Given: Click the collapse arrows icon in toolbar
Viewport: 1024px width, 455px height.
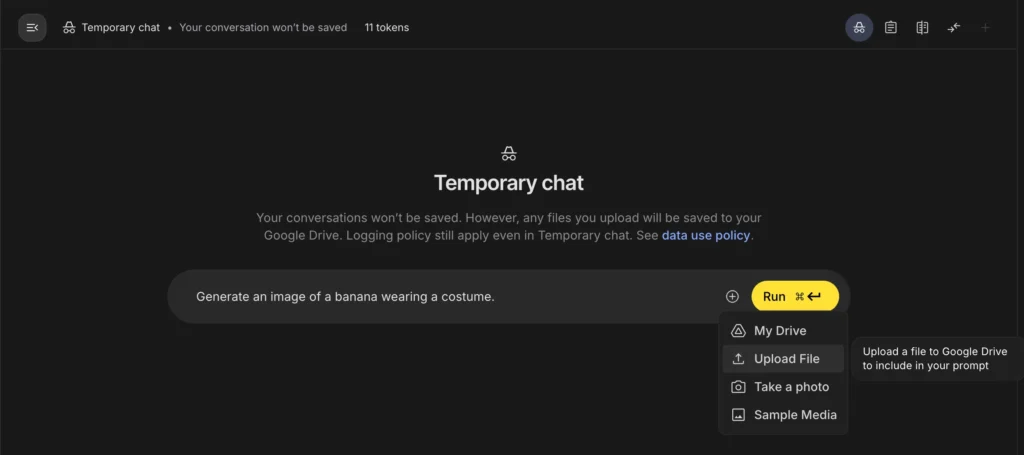Looking at the screenshot, I should tap(954, 27).
